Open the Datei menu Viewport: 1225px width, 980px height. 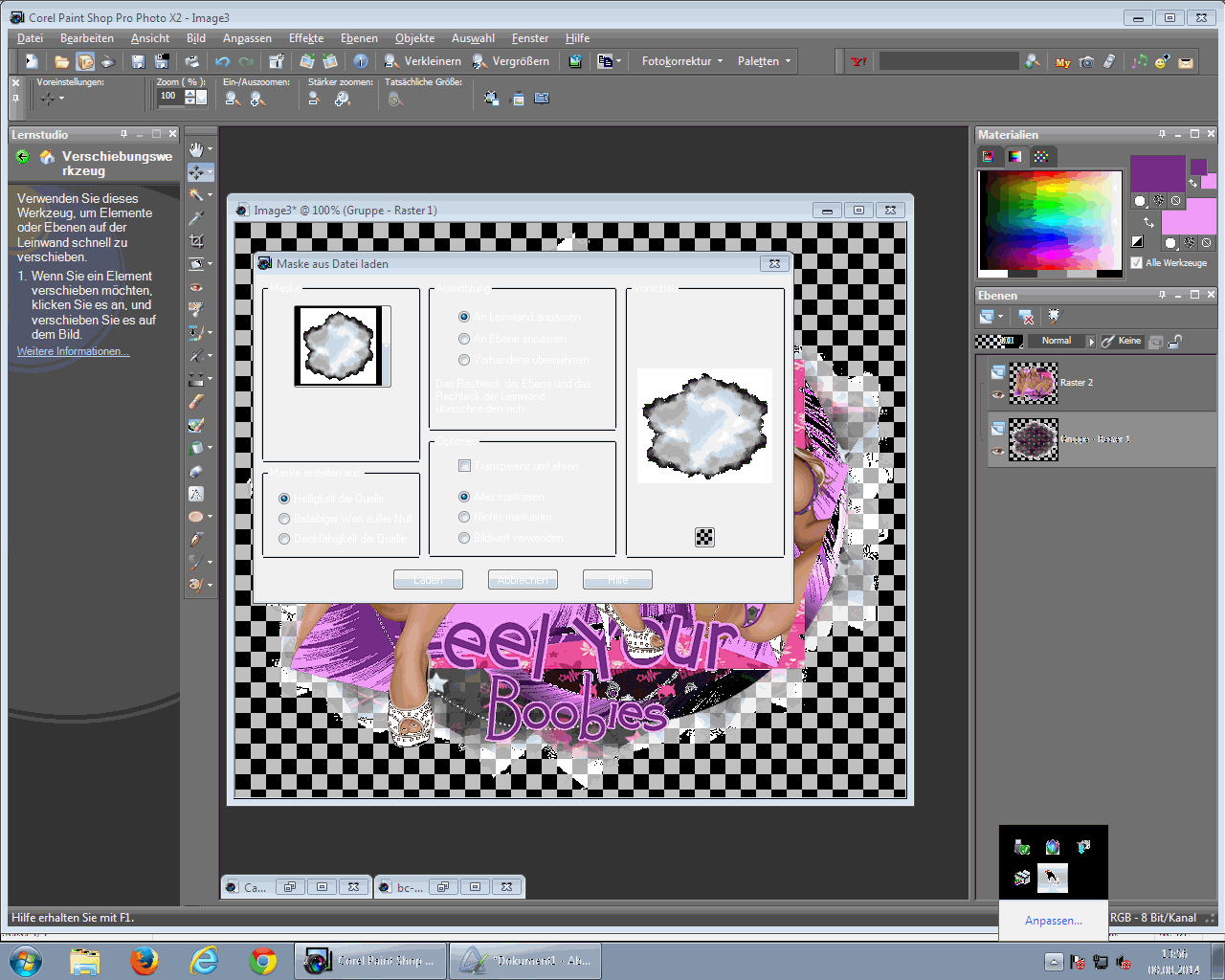(x=31, y=38)
